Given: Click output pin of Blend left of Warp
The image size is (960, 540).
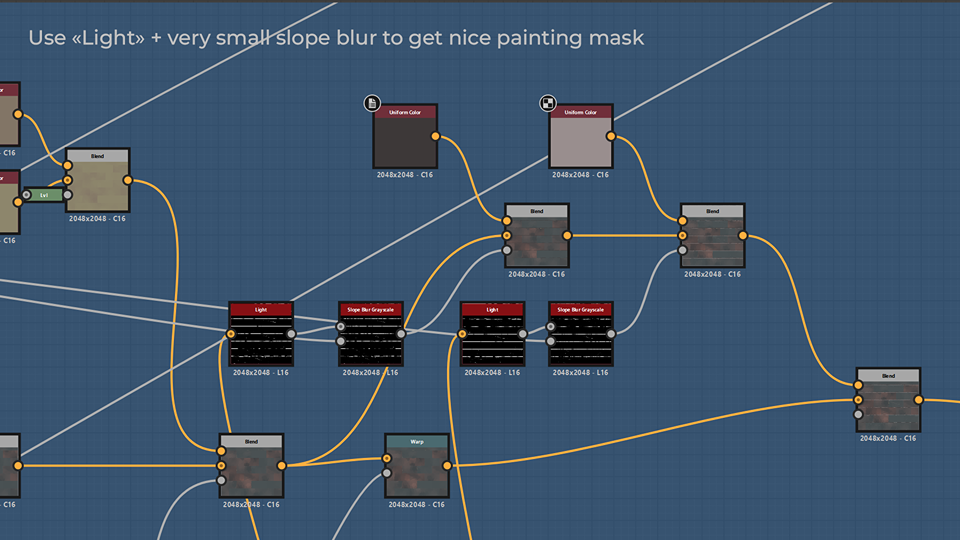Looking at the screenshot, I should (282, 466).
